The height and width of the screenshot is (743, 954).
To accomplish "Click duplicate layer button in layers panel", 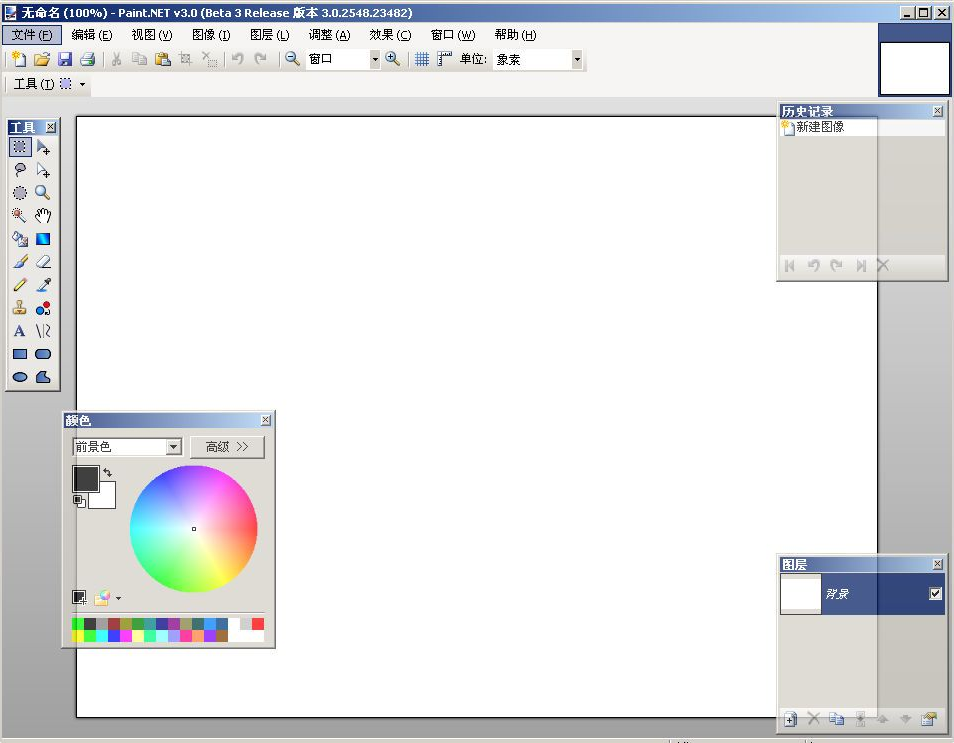I will pos(837,719).
